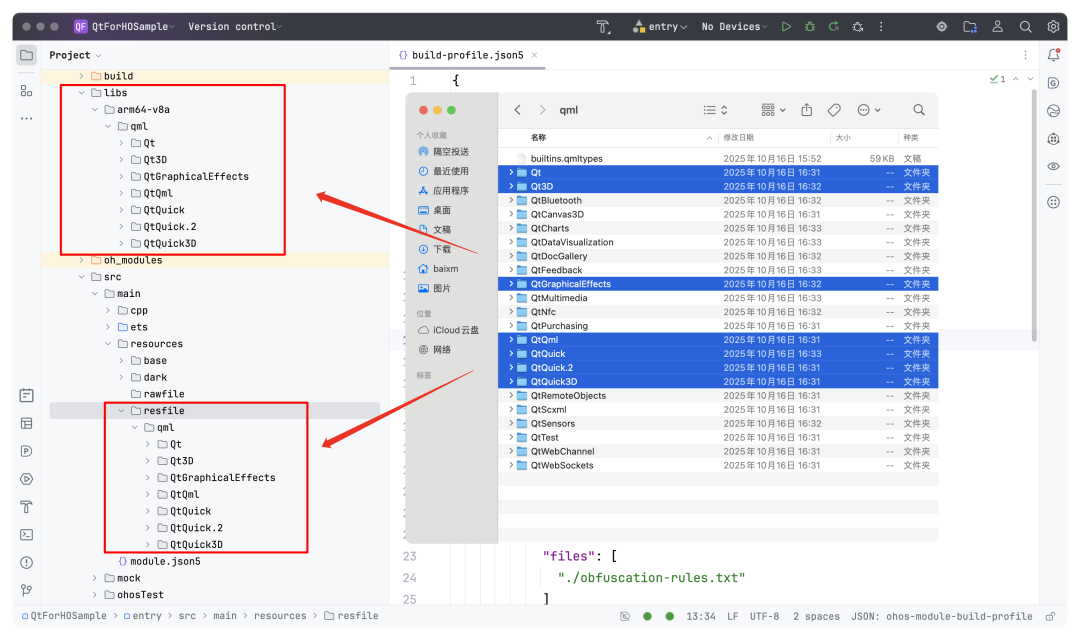Select Applications (应用程序) in Finder sidebar
Viewport: 1080px width, 640px height.
click(x=451, y=191)
